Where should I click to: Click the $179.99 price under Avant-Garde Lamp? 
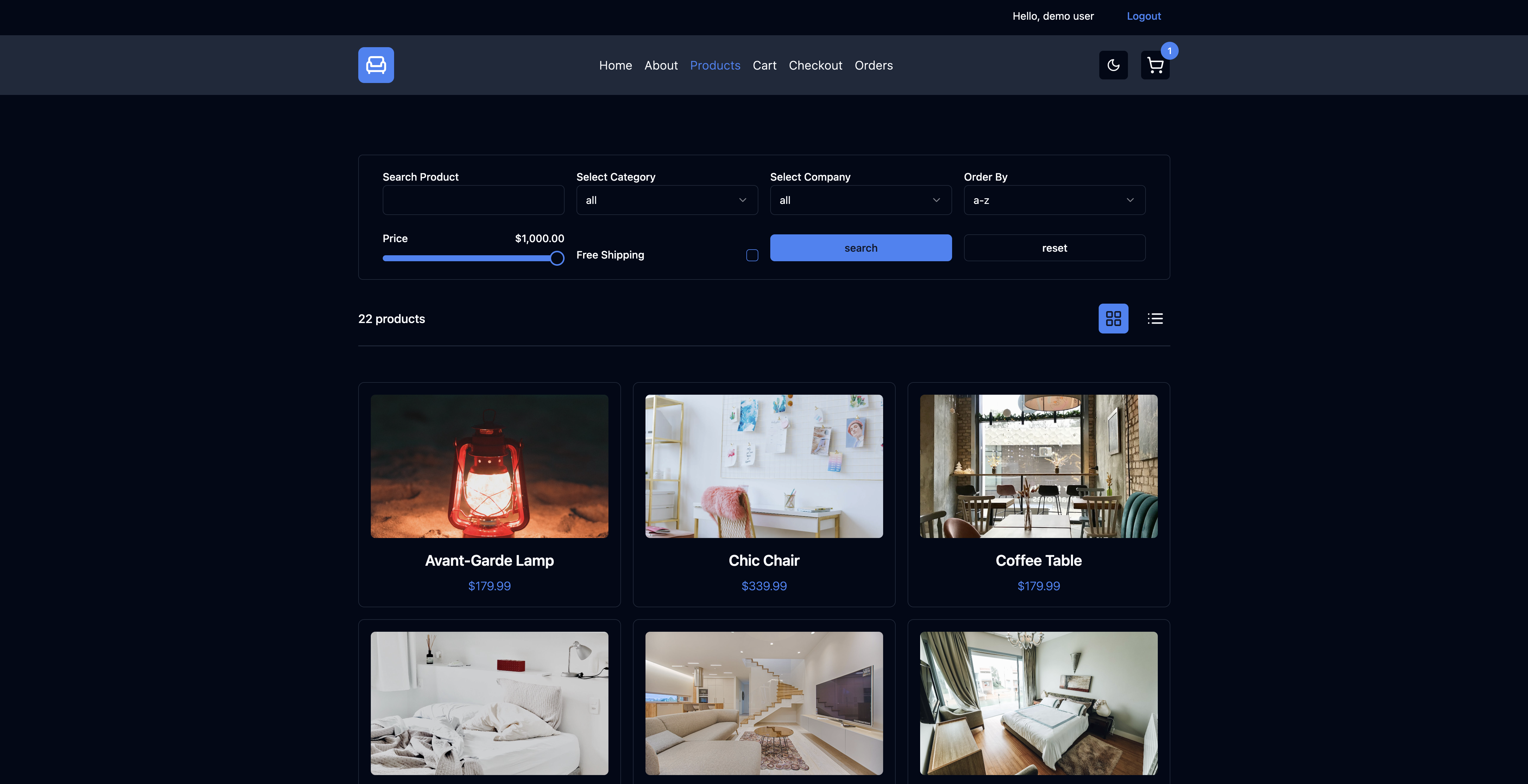coord(489,586)
